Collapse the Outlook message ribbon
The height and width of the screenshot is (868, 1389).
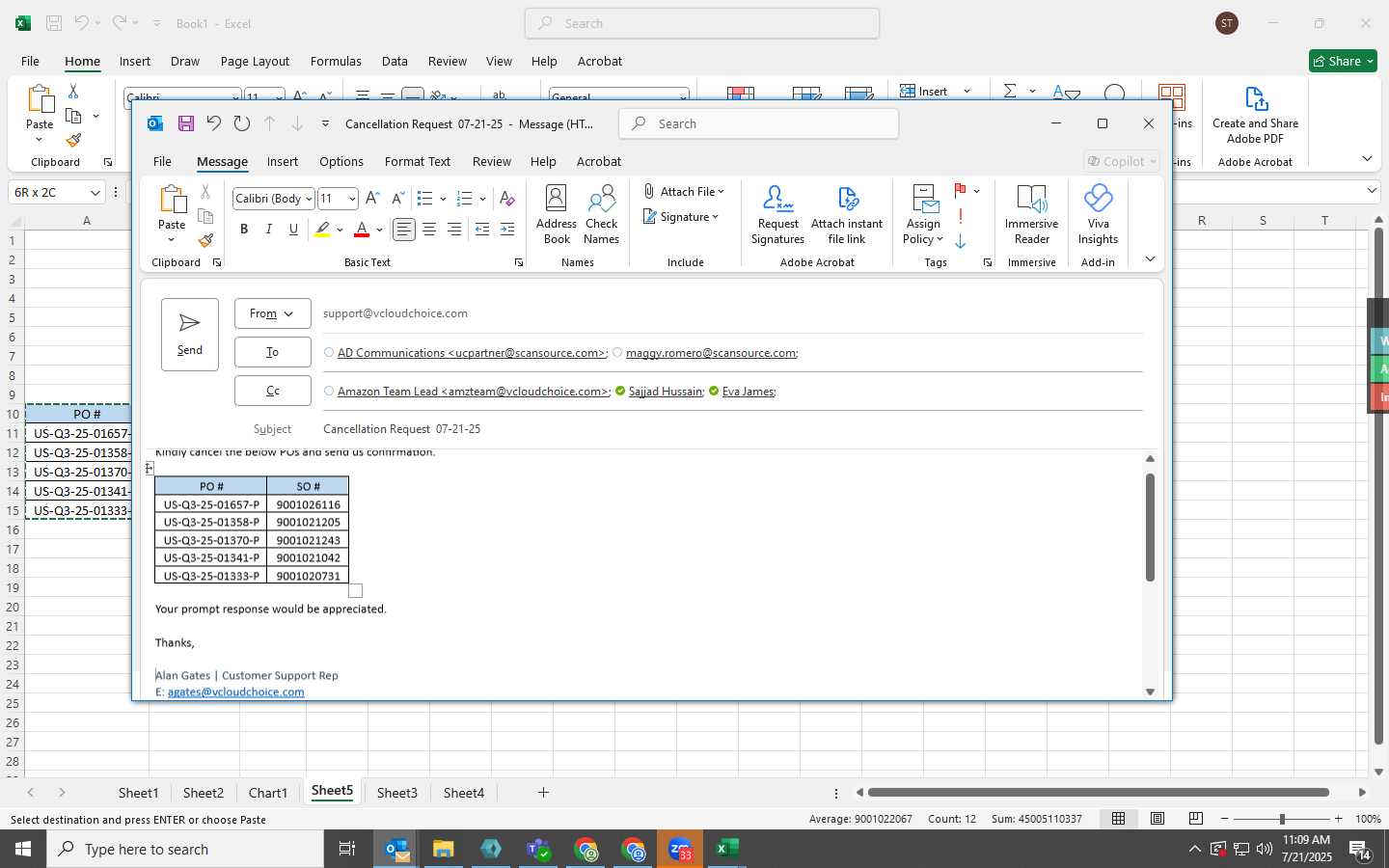pyautogui.click(x=1150, y=258)
